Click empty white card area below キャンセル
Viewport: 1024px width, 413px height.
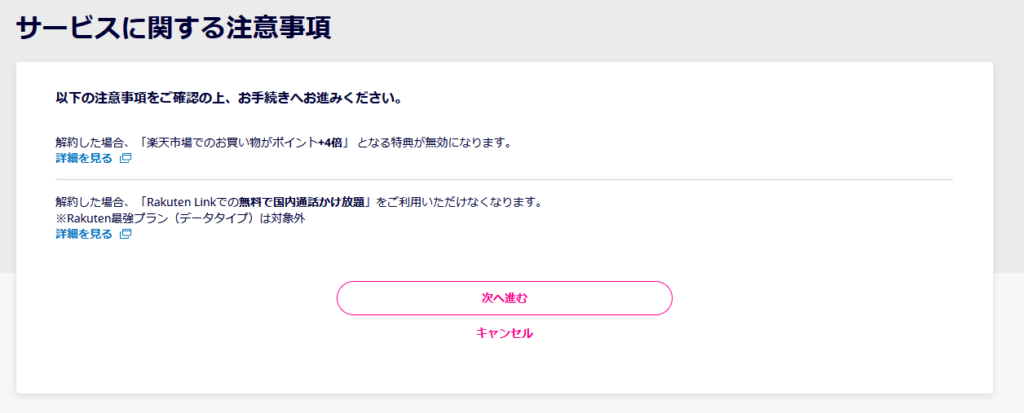tap(504, 369)
